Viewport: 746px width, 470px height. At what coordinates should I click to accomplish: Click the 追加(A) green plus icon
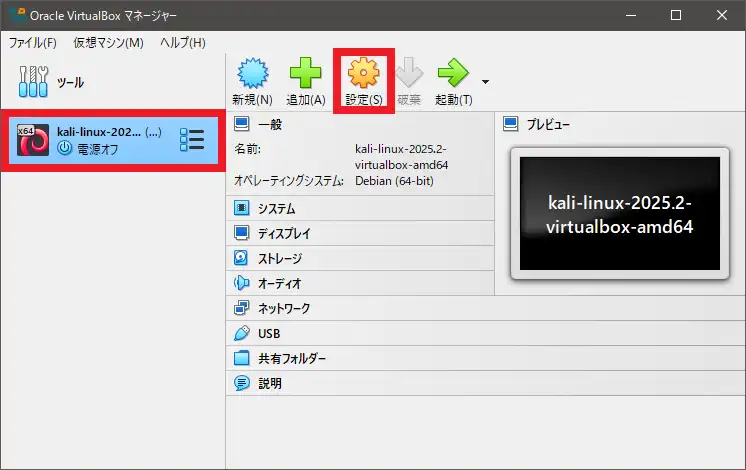(x=305, y=73)
